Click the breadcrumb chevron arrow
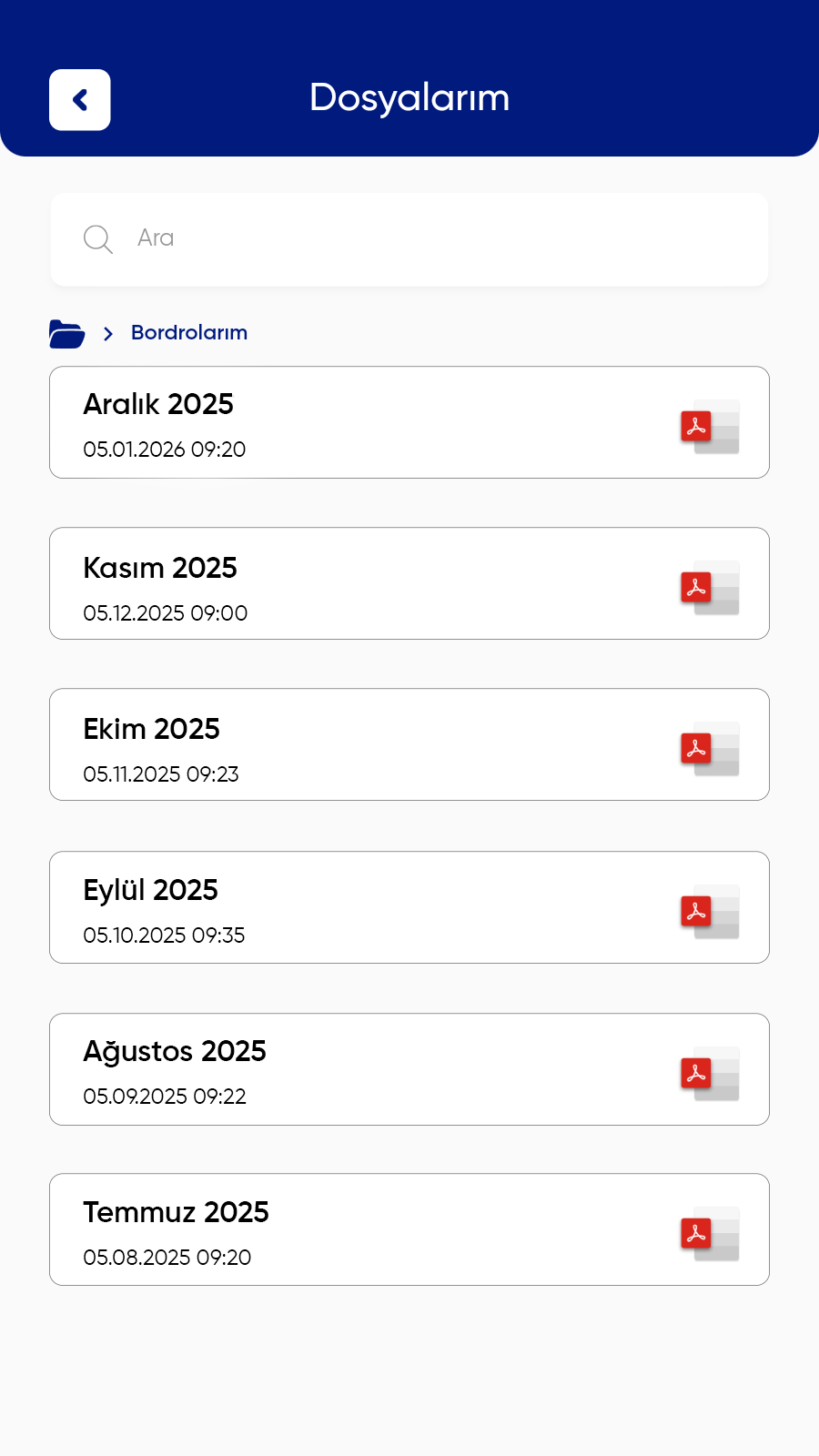Screen dimensions: 819x1456 pyautogui.click(x=108, y=334)
